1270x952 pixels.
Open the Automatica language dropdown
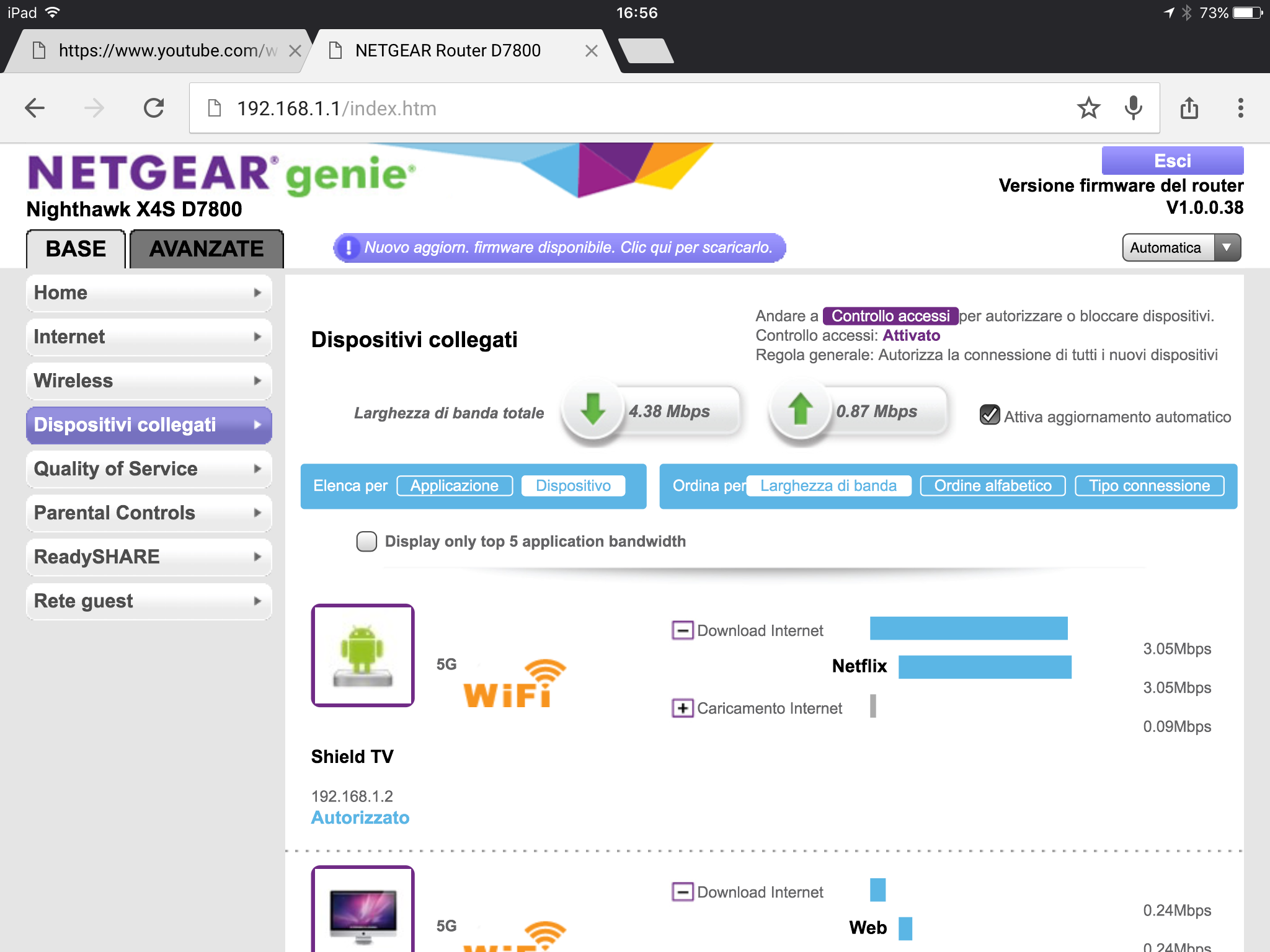pos(1181,248)
